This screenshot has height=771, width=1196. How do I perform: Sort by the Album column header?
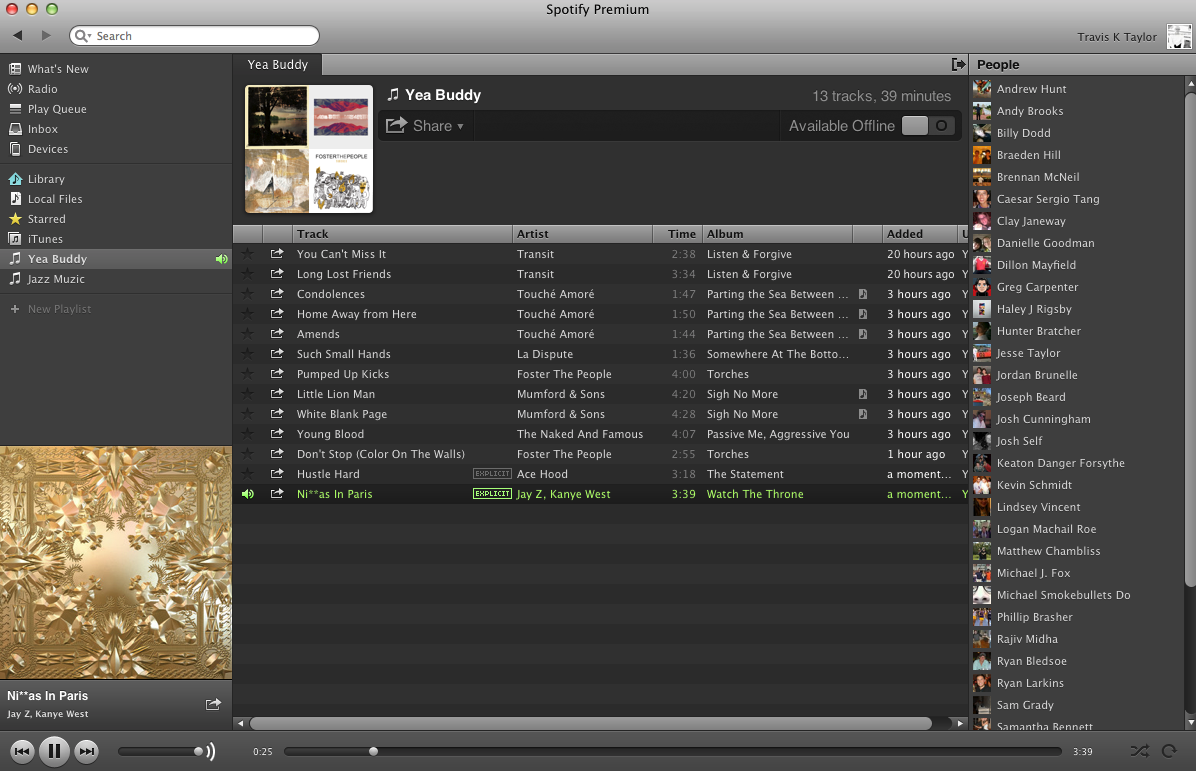click(x=776, y=234)
